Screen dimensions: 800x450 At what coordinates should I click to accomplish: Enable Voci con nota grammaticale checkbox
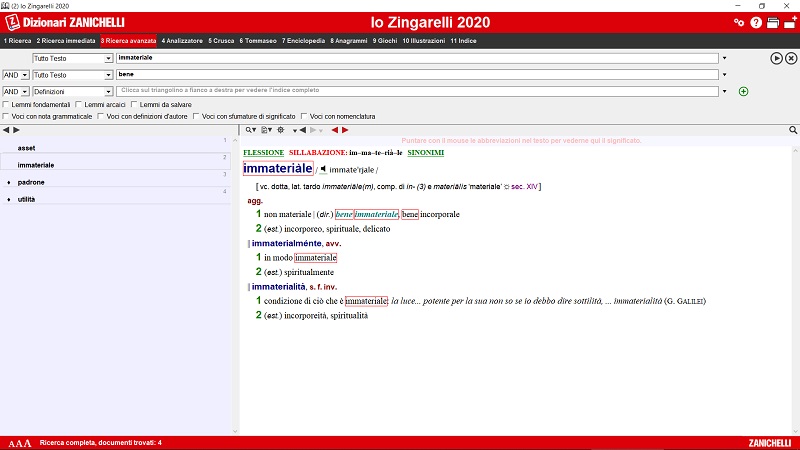(6, 116)
